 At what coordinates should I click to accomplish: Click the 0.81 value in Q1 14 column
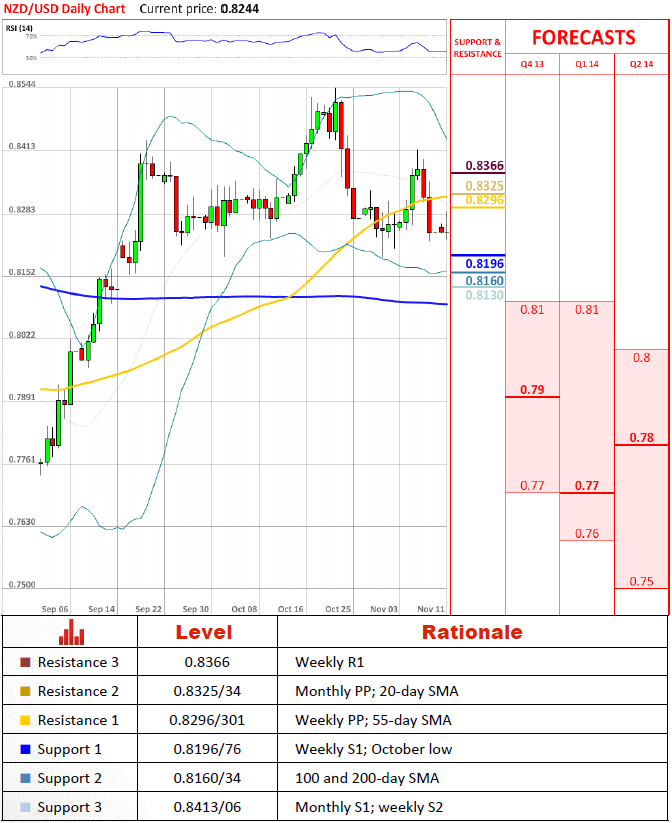[586, 310]
